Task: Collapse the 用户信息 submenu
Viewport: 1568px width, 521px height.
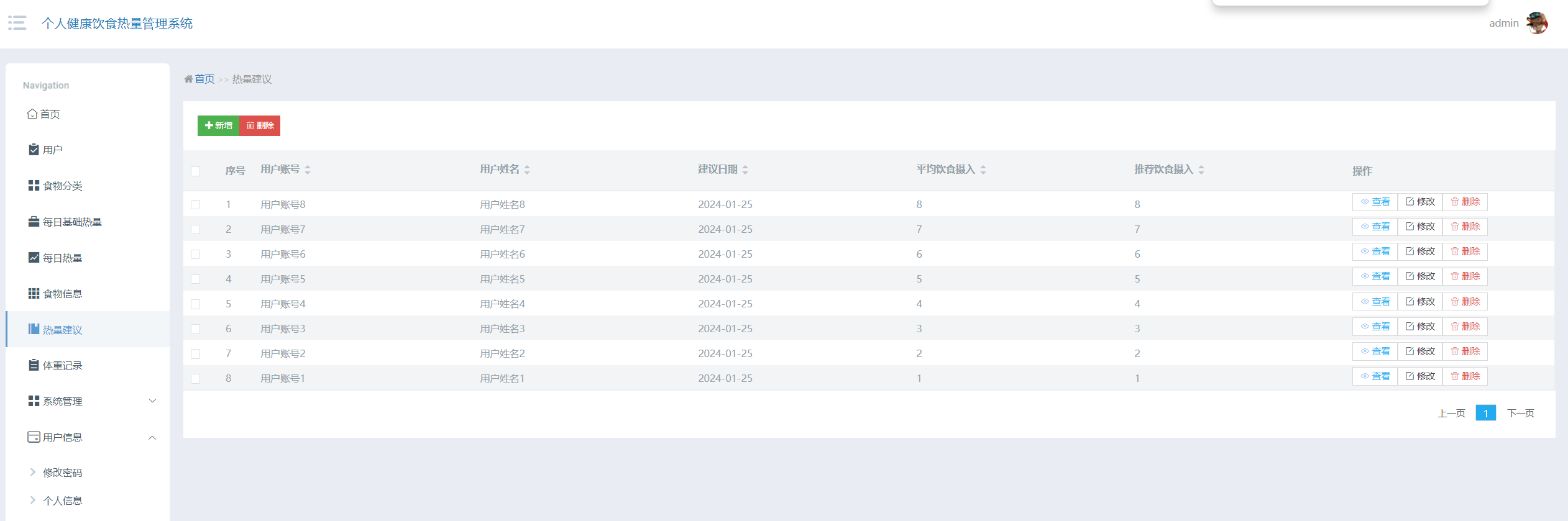Action: tap(152, 437)
